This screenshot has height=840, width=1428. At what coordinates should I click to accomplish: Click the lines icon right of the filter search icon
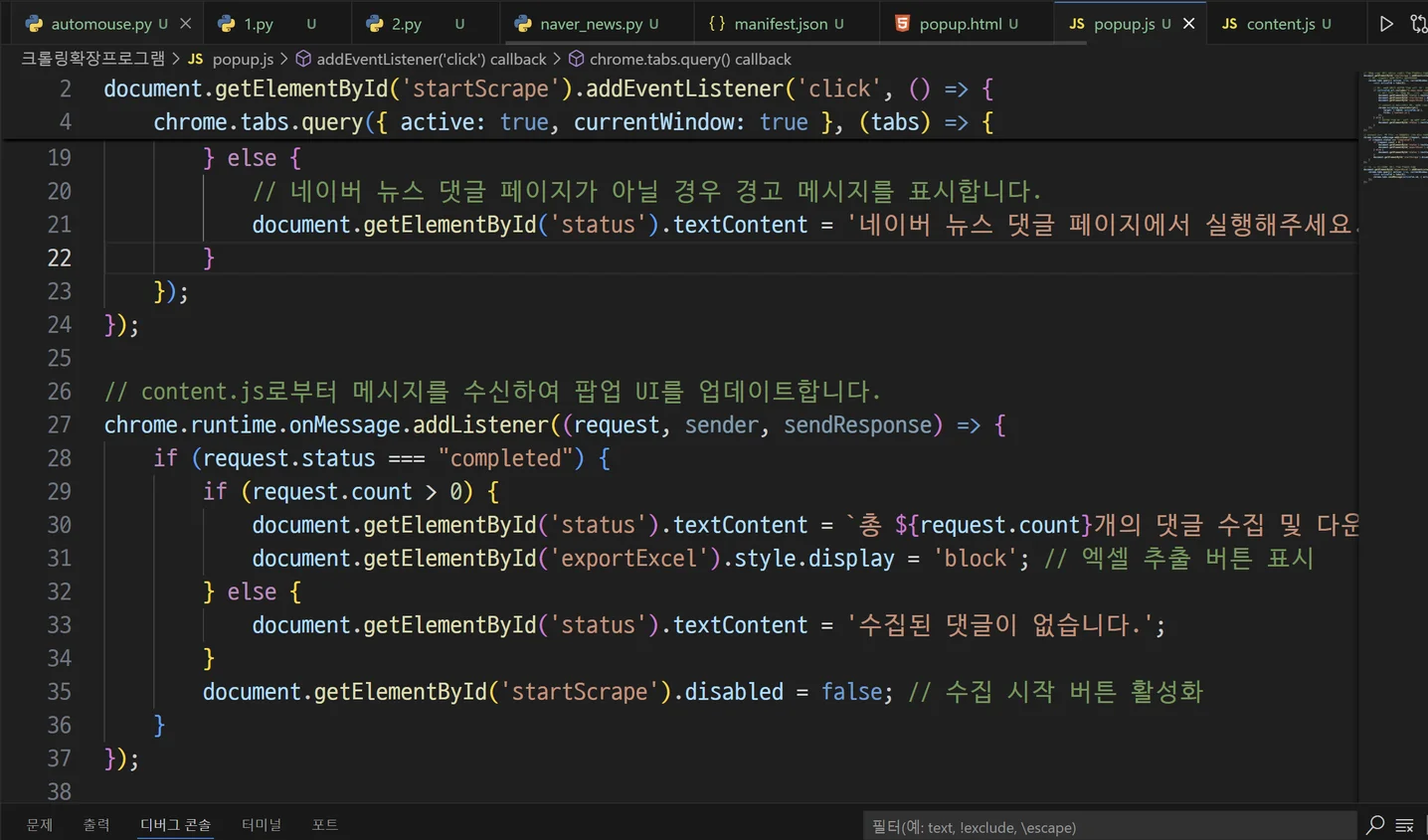1405,825
